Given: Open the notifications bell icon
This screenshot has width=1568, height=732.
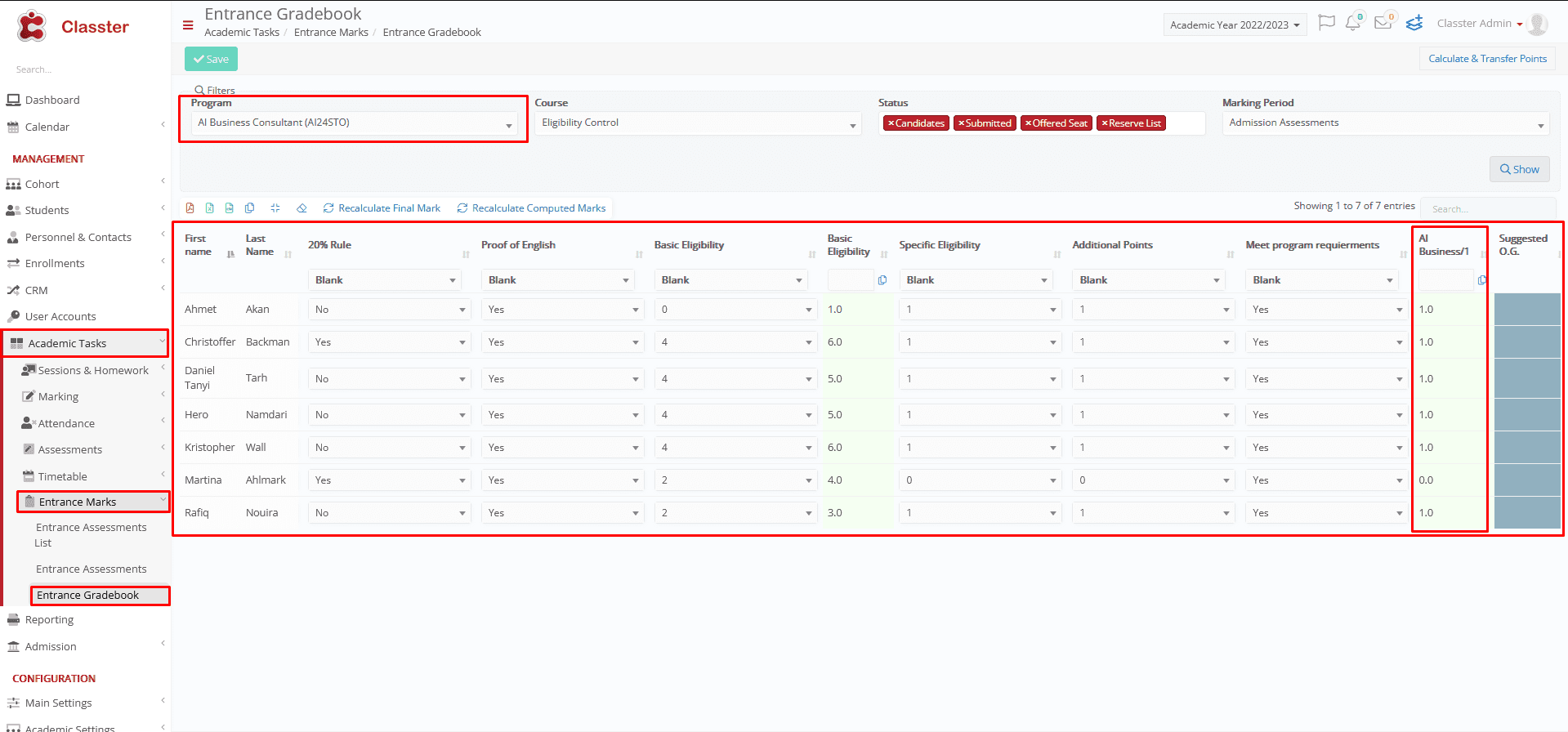Looking at the screenshot, I should coord(1354,23).
